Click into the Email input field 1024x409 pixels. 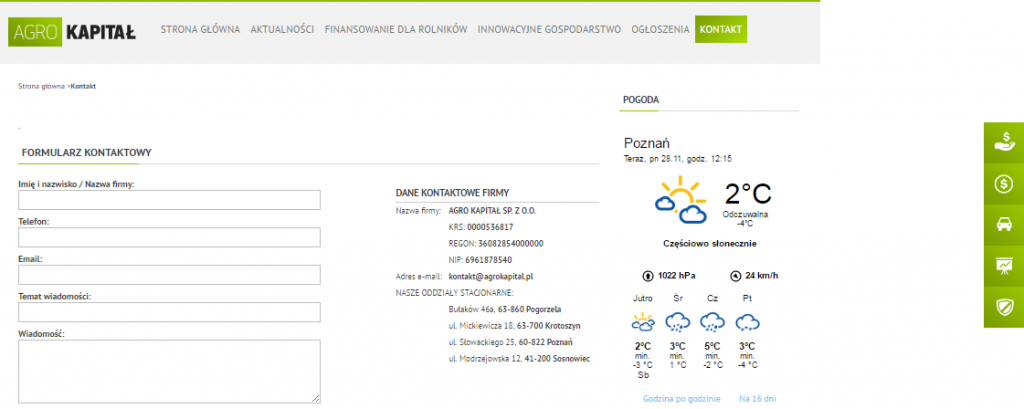[x=169, y=275]
